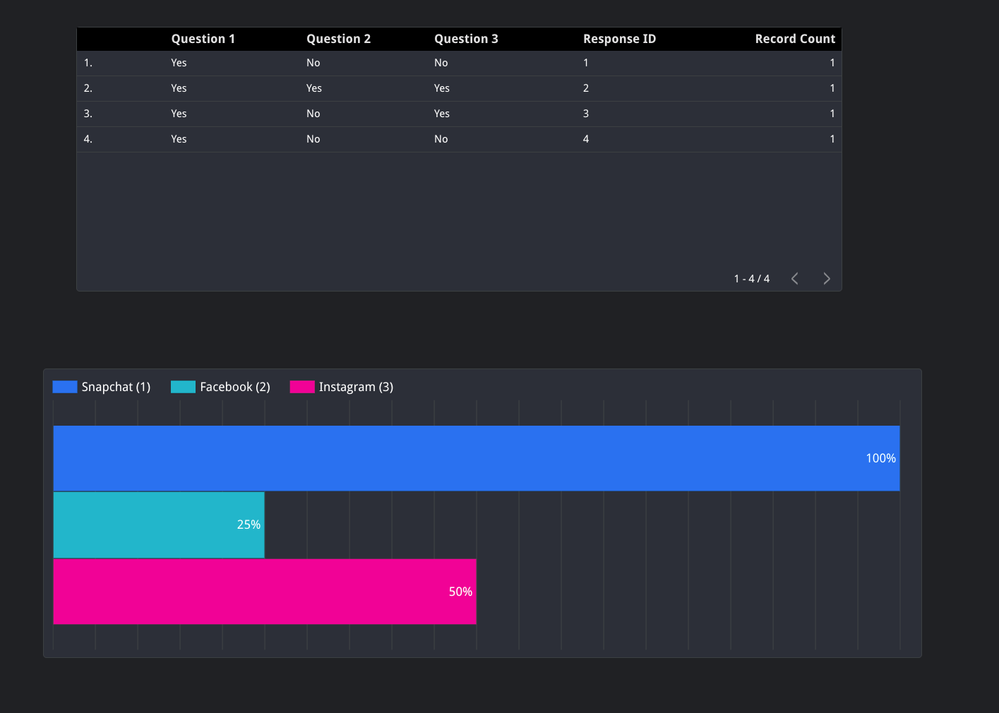Click row 3 Question 3 Yes cell
This screenshot has width=999, height=713.
point(442,113)
